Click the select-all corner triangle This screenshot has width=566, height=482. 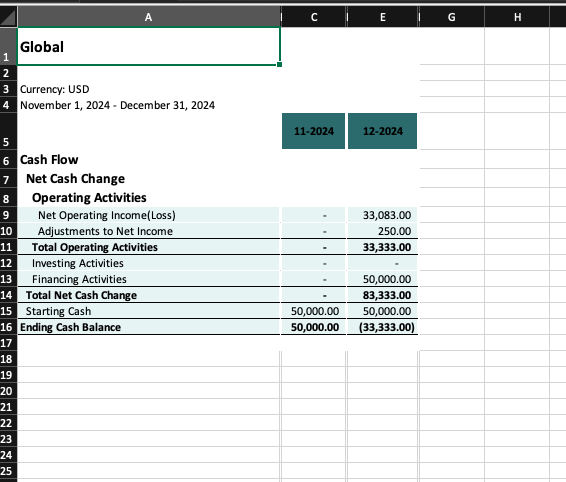[x=8, y=17]
